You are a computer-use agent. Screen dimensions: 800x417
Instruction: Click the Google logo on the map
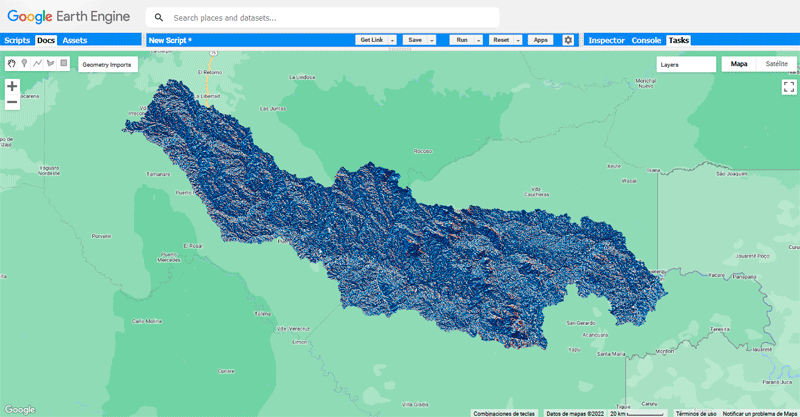point(20,409)
